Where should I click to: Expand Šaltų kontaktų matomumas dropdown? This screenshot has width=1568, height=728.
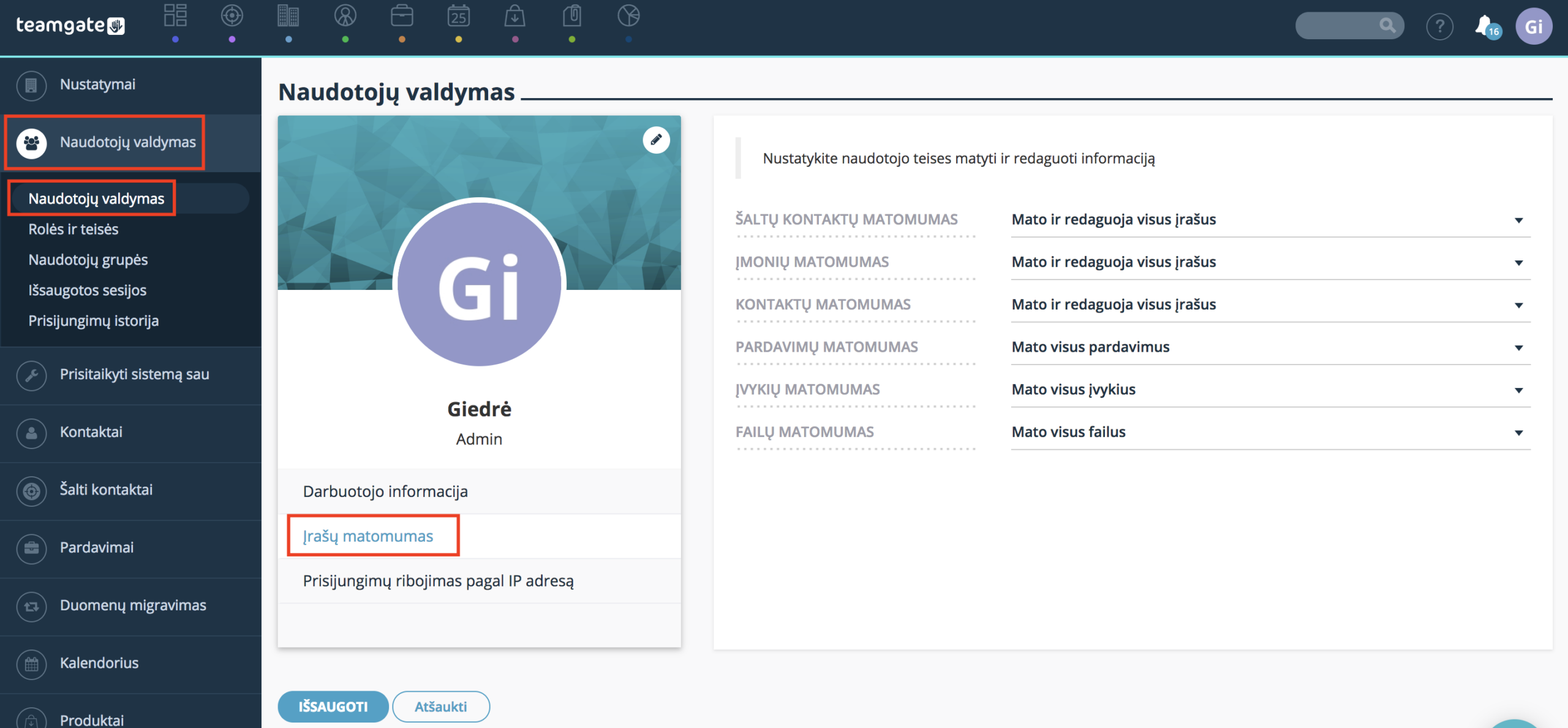[1270, 219]
